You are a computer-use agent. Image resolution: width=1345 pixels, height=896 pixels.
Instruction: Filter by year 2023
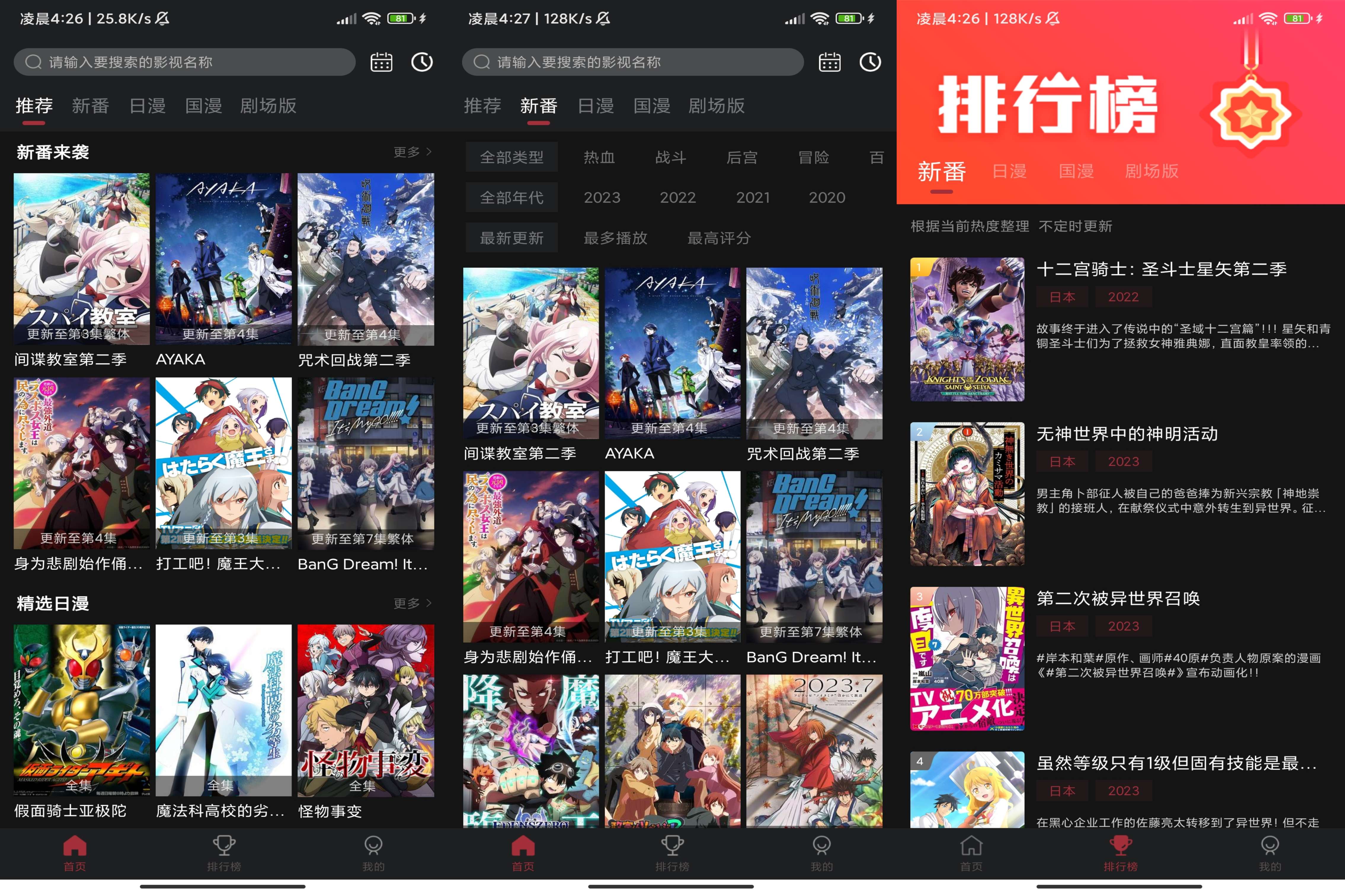(x=602, y=197)
